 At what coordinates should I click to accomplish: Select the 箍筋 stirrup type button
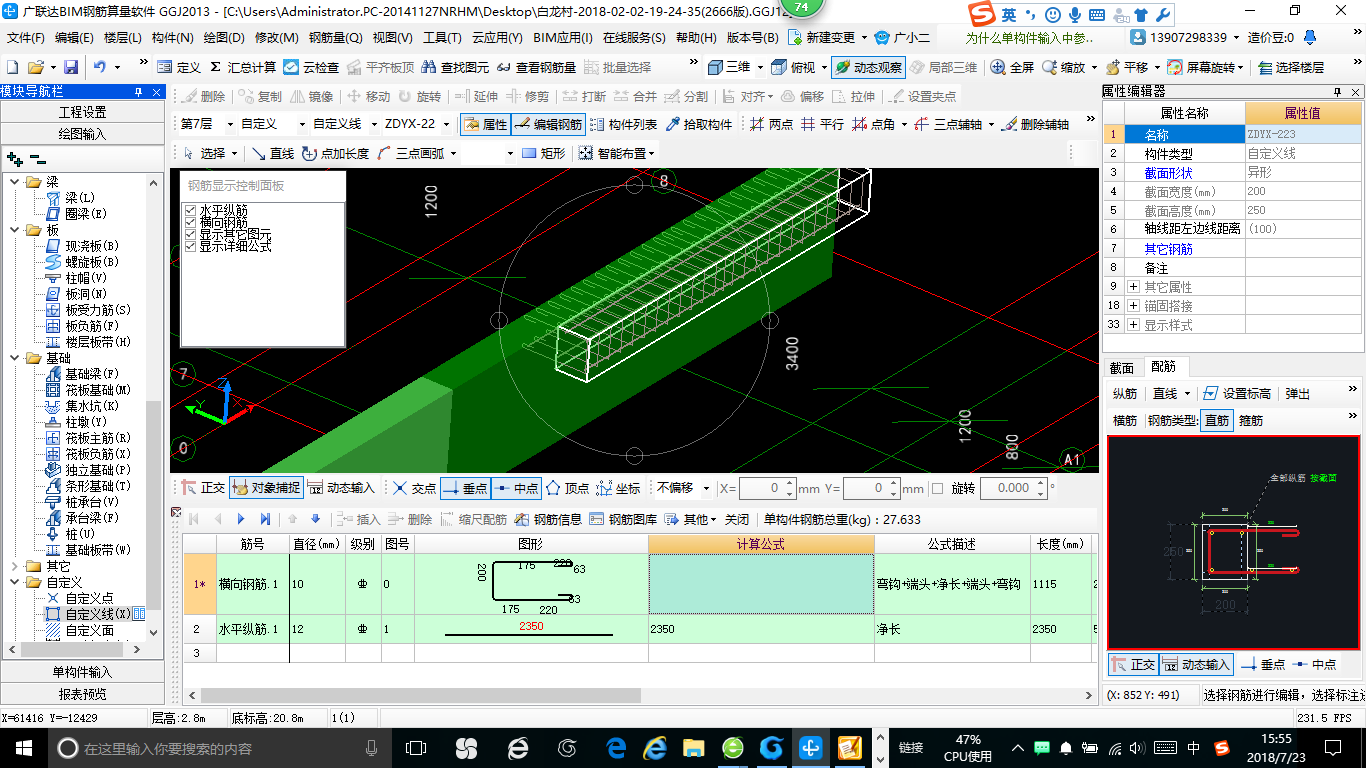point(1250,420)
